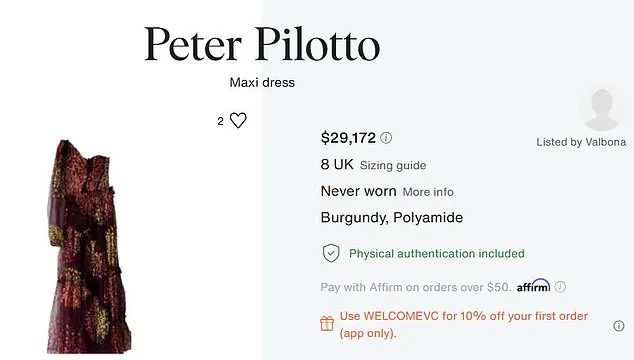634x360 pixels.
Task: Click the heart icon to favorite item
Action: (238, 120)
